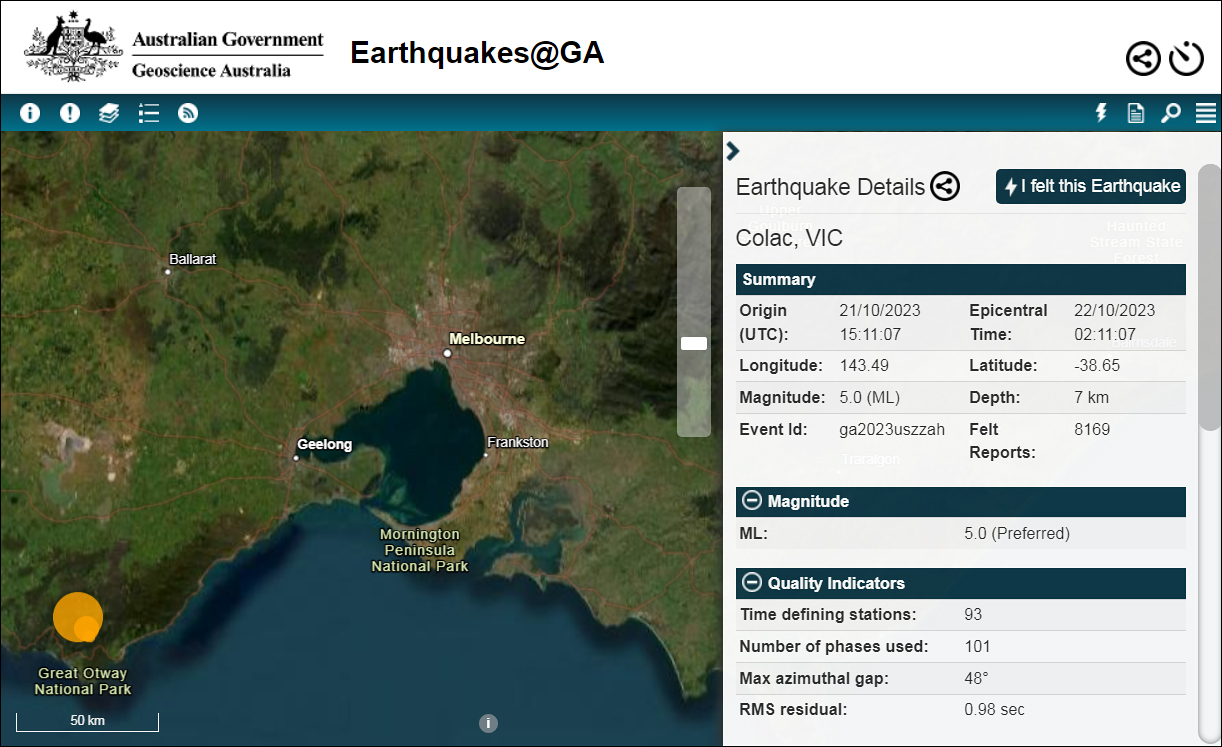Open the hamburger menu icon
The width and height of the screenshot is (1222, 747).
[x=1205, y=113]
